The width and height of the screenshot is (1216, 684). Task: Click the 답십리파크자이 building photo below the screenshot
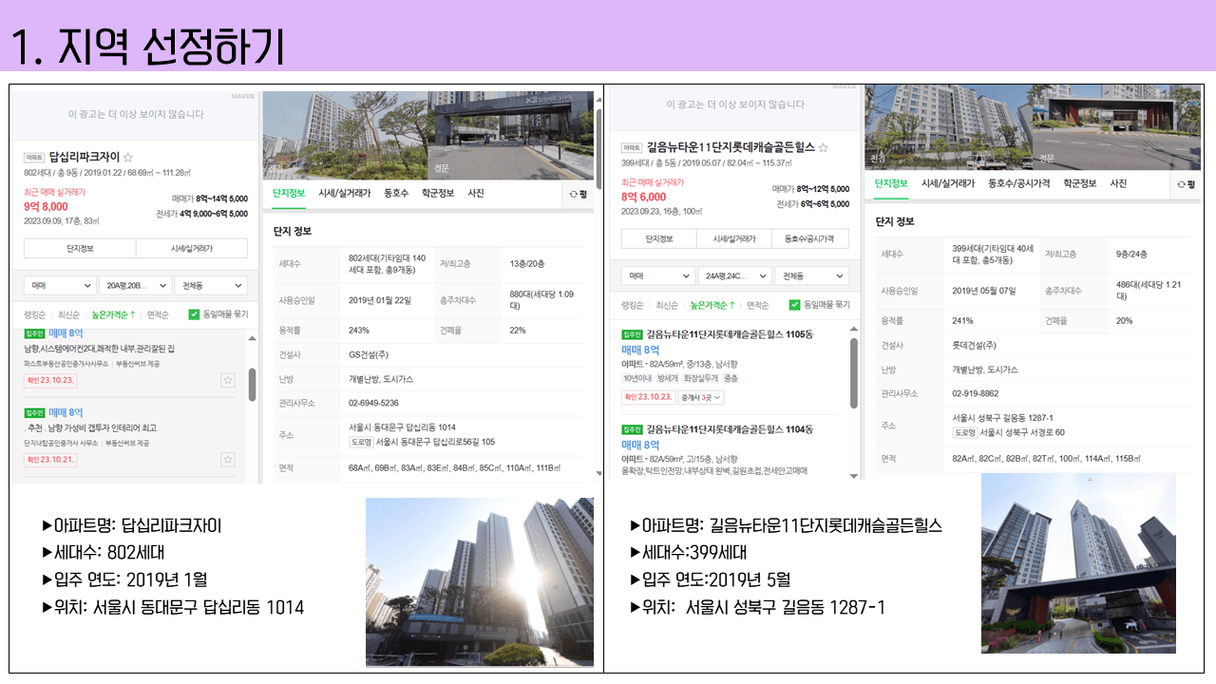[x=480, y=582]
